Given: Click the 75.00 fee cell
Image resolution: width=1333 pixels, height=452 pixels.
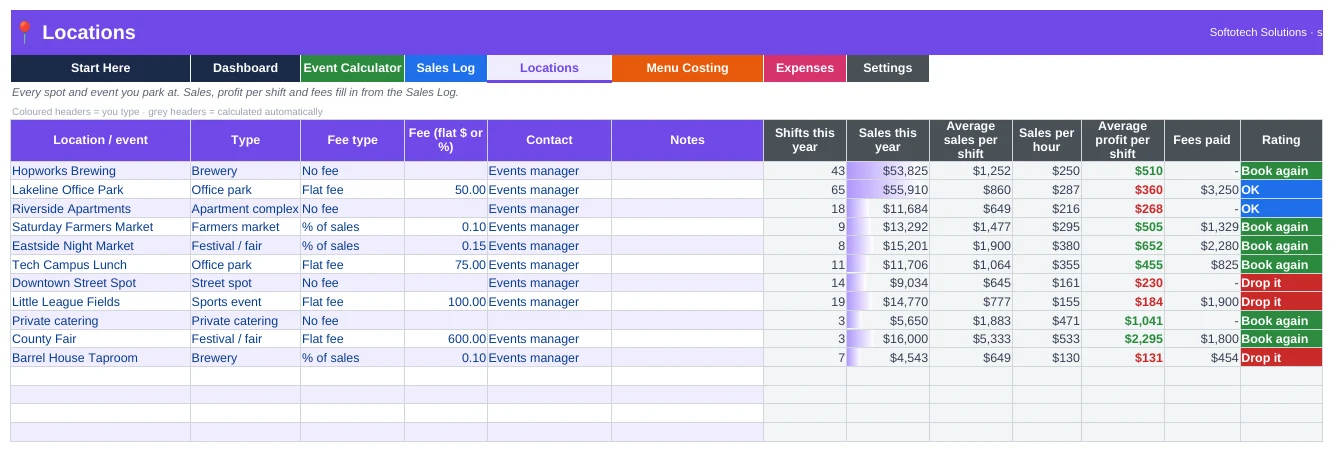Looking at the screenshot, I should pos(446,265).
